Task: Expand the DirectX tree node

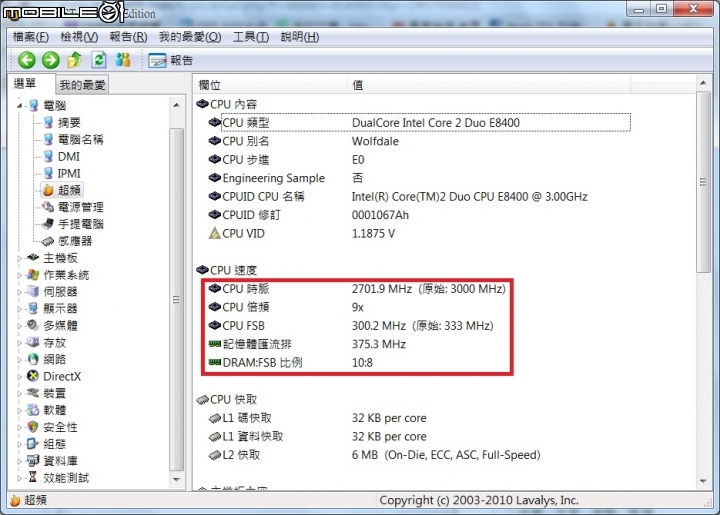Action: pyautogui.click(x=19, y=377)
